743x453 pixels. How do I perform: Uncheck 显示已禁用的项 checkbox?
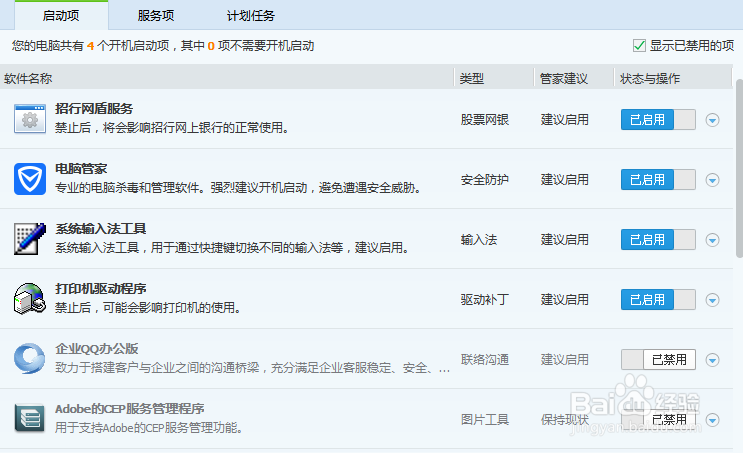[x=639, y=45]
